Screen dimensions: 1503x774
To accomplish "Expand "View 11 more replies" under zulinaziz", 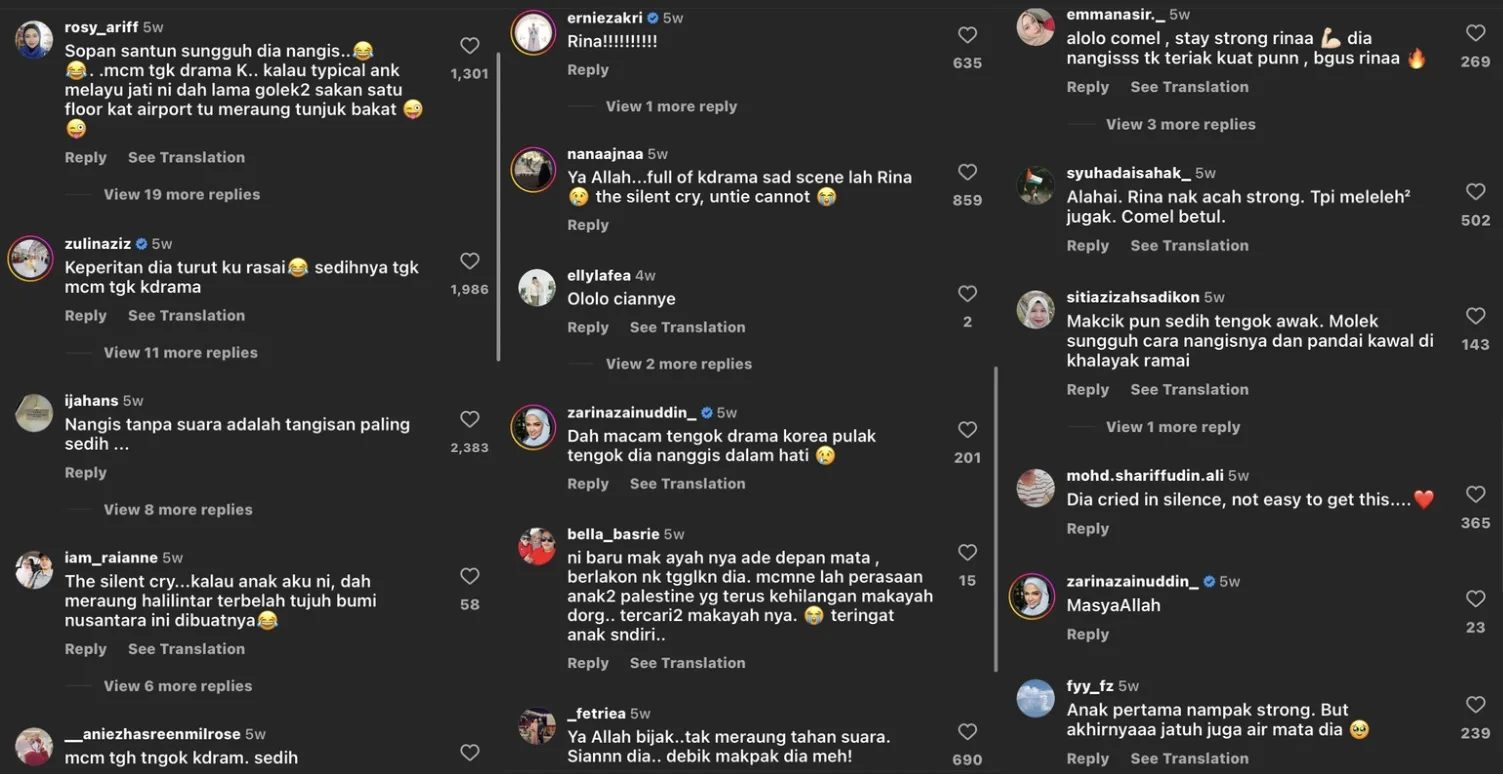I will pos(180,352).
